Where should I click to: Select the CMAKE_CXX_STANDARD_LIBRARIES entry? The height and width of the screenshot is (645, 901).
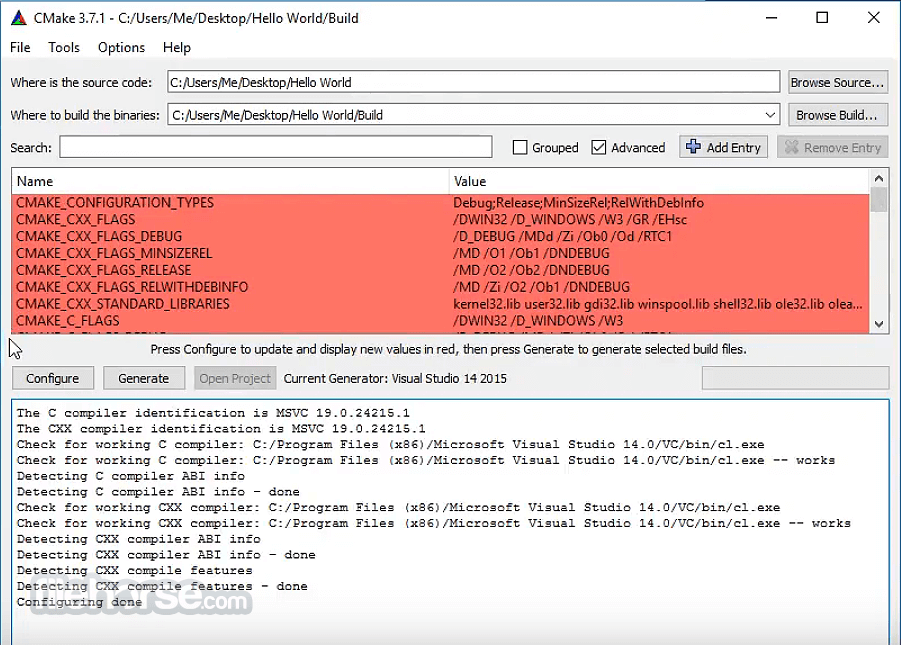[122, 304]
